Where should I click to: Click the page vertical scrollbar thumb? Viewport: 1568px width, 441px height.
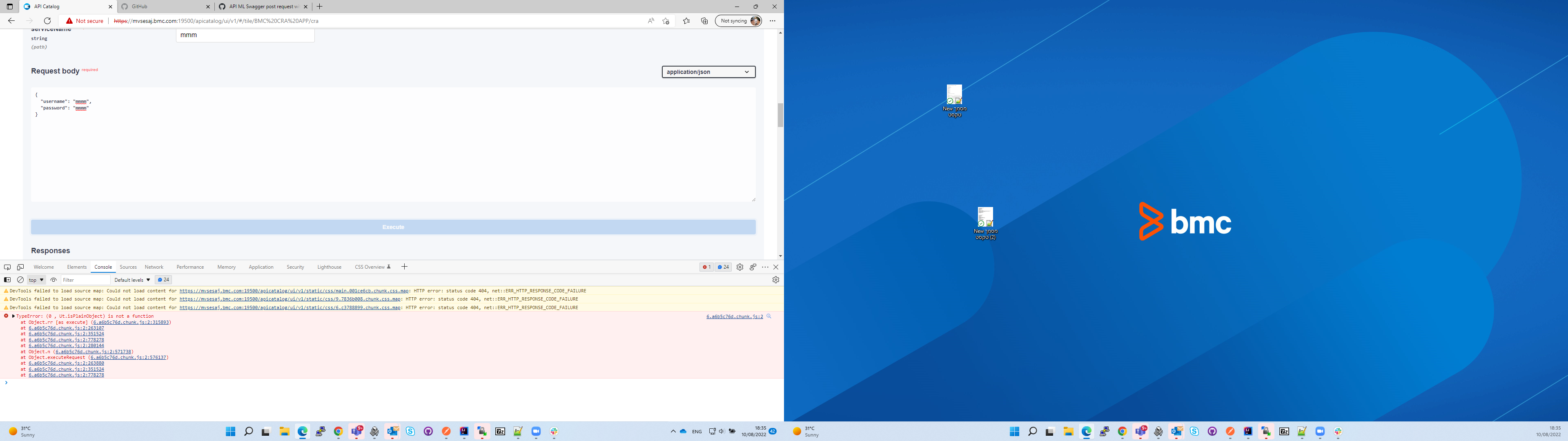780,114
